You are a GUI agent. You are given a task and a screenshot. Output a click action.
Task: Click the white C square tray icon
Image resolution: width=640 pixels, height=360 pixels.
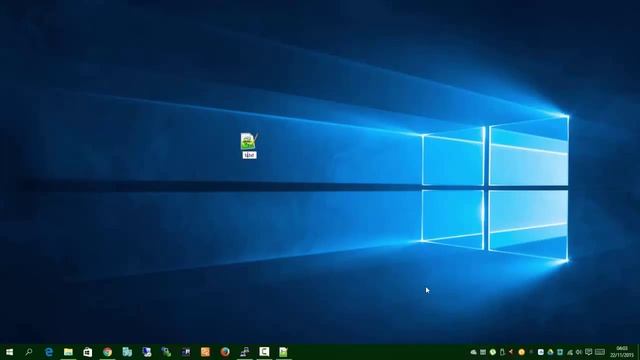pyautogui.click(x=540, y=352)
